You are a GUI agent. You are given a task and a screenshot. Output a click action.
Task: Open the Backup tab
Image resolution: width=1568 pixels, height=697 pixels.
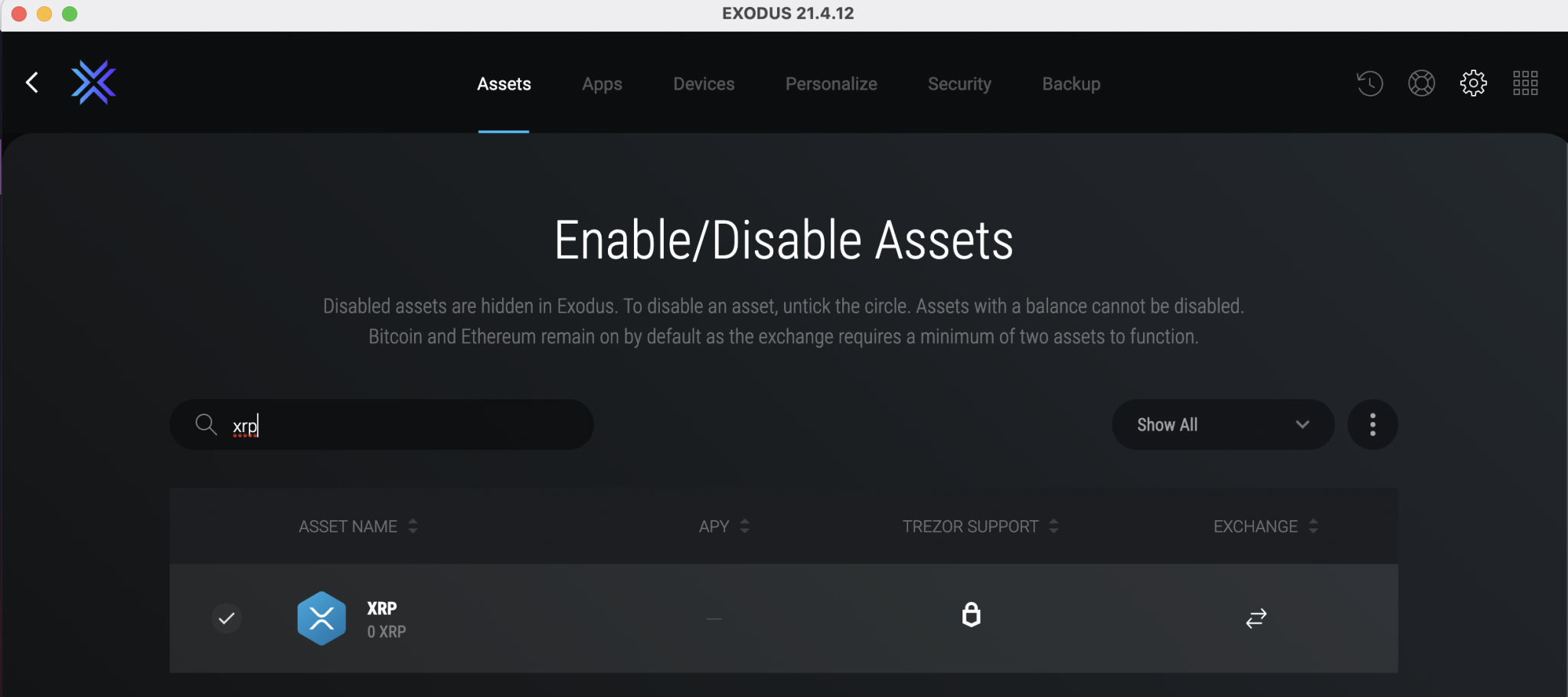click(x=1071, y=83)
